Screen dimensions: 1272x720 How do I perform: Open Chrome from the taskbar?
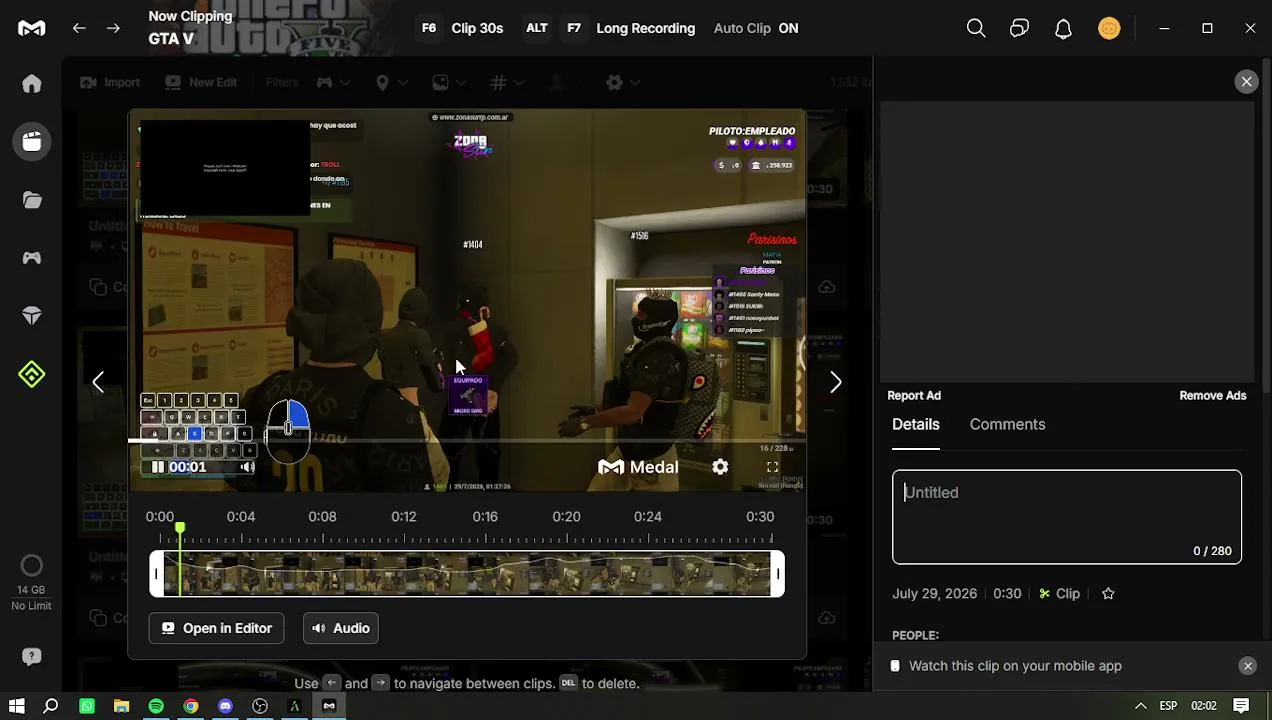[x=190, y=706]
